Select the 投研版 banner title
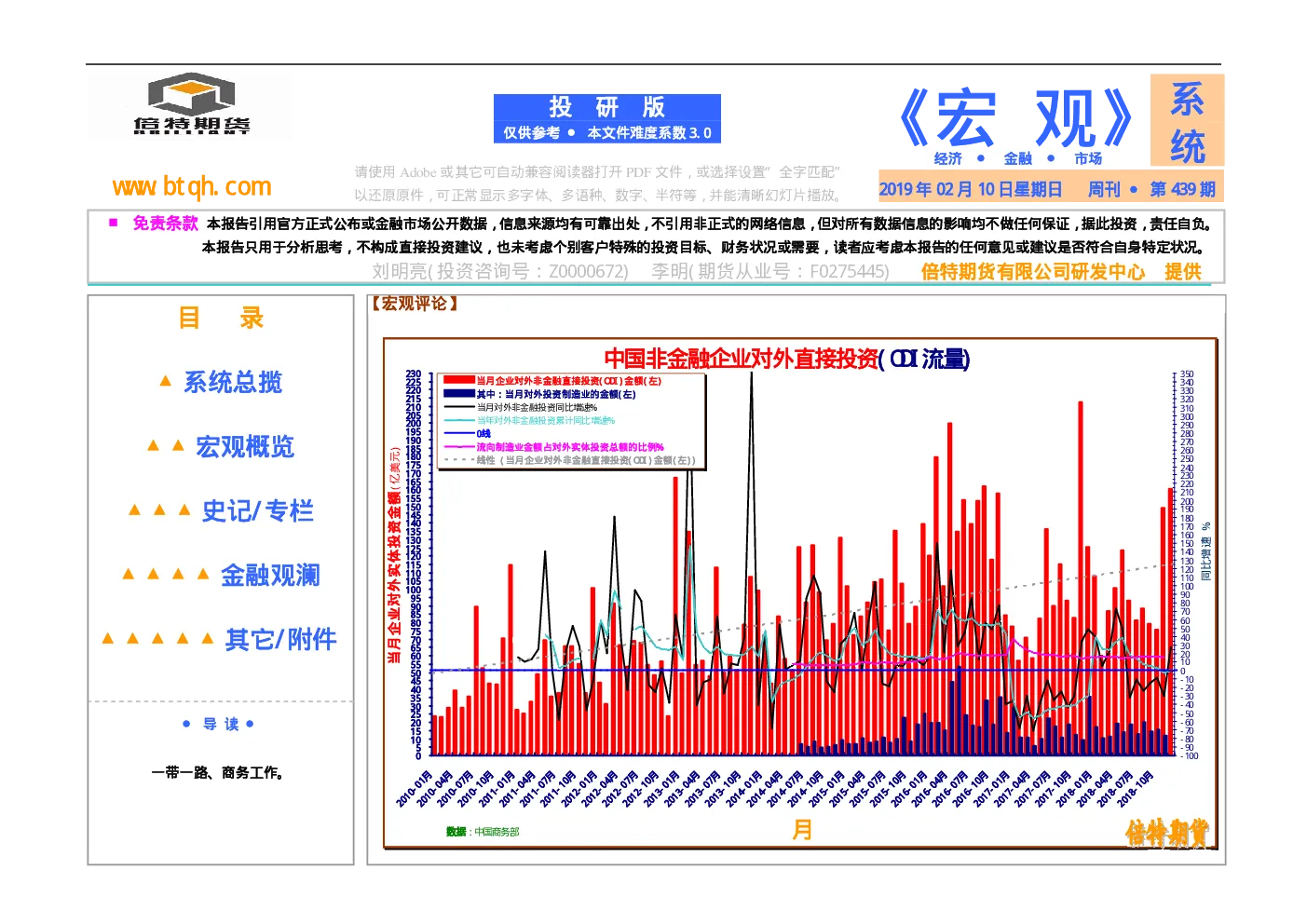 606,107
